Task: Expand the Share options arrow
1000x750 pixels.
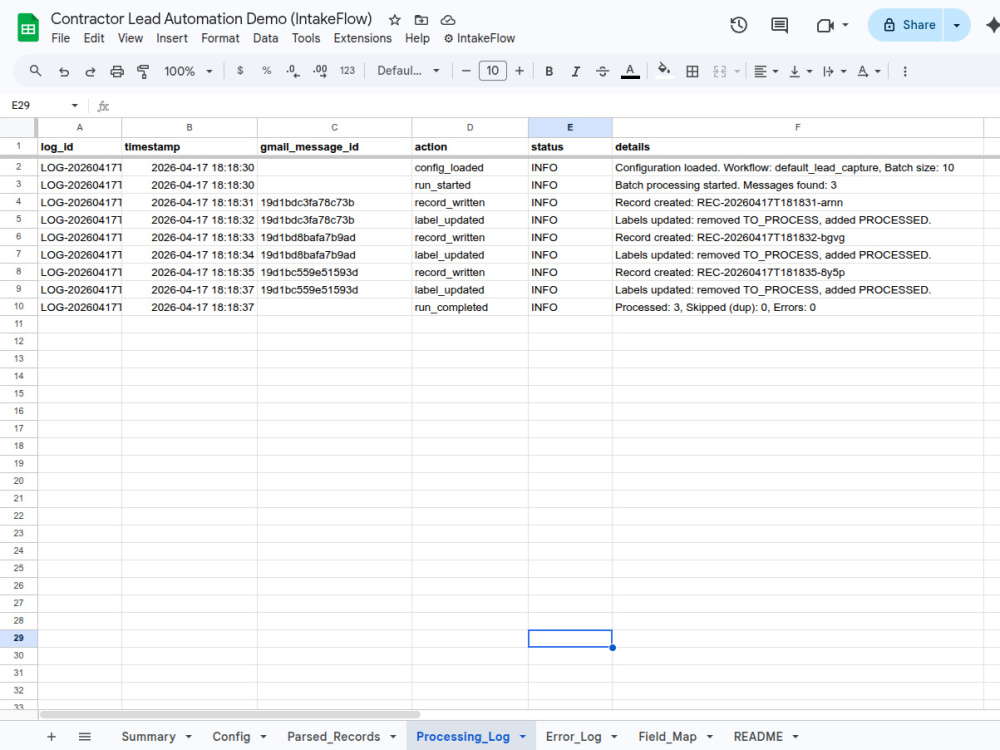Action: click(x=957, y=26)
